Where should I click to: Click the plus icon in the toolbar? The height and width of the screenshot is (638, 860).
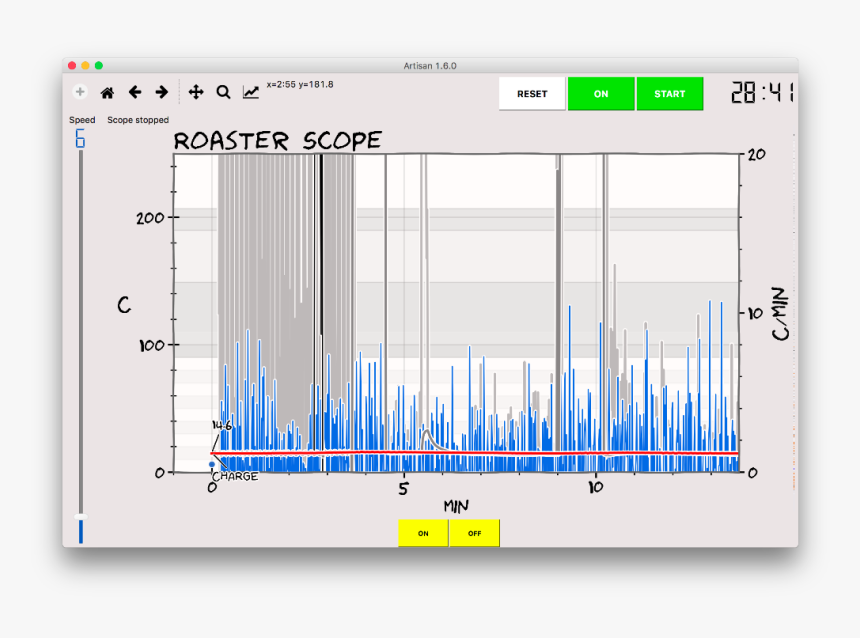pos(80,92)
